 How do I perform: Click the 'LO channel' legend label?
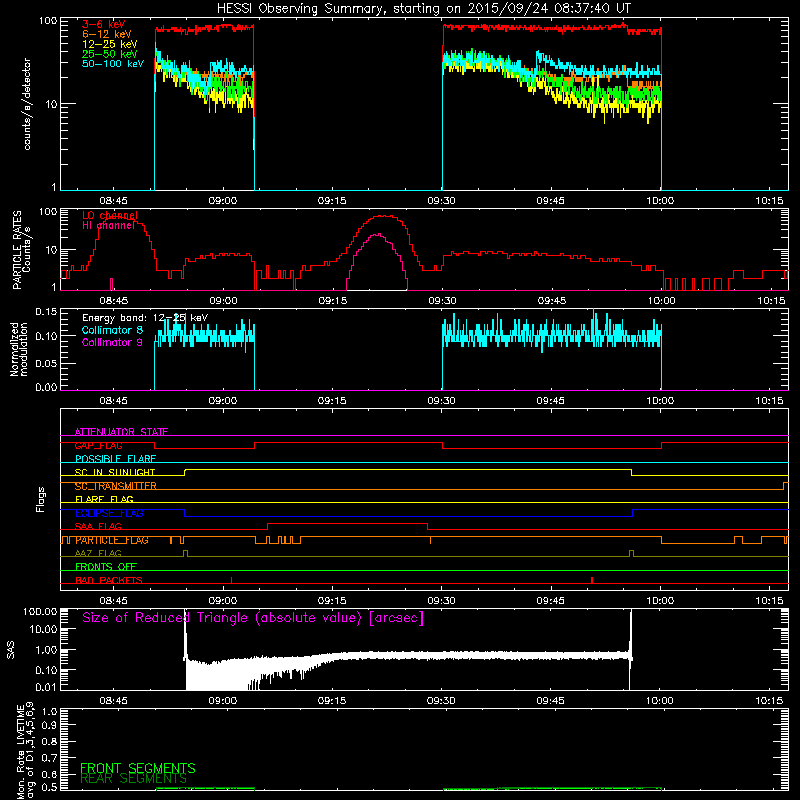pos(110,215)
